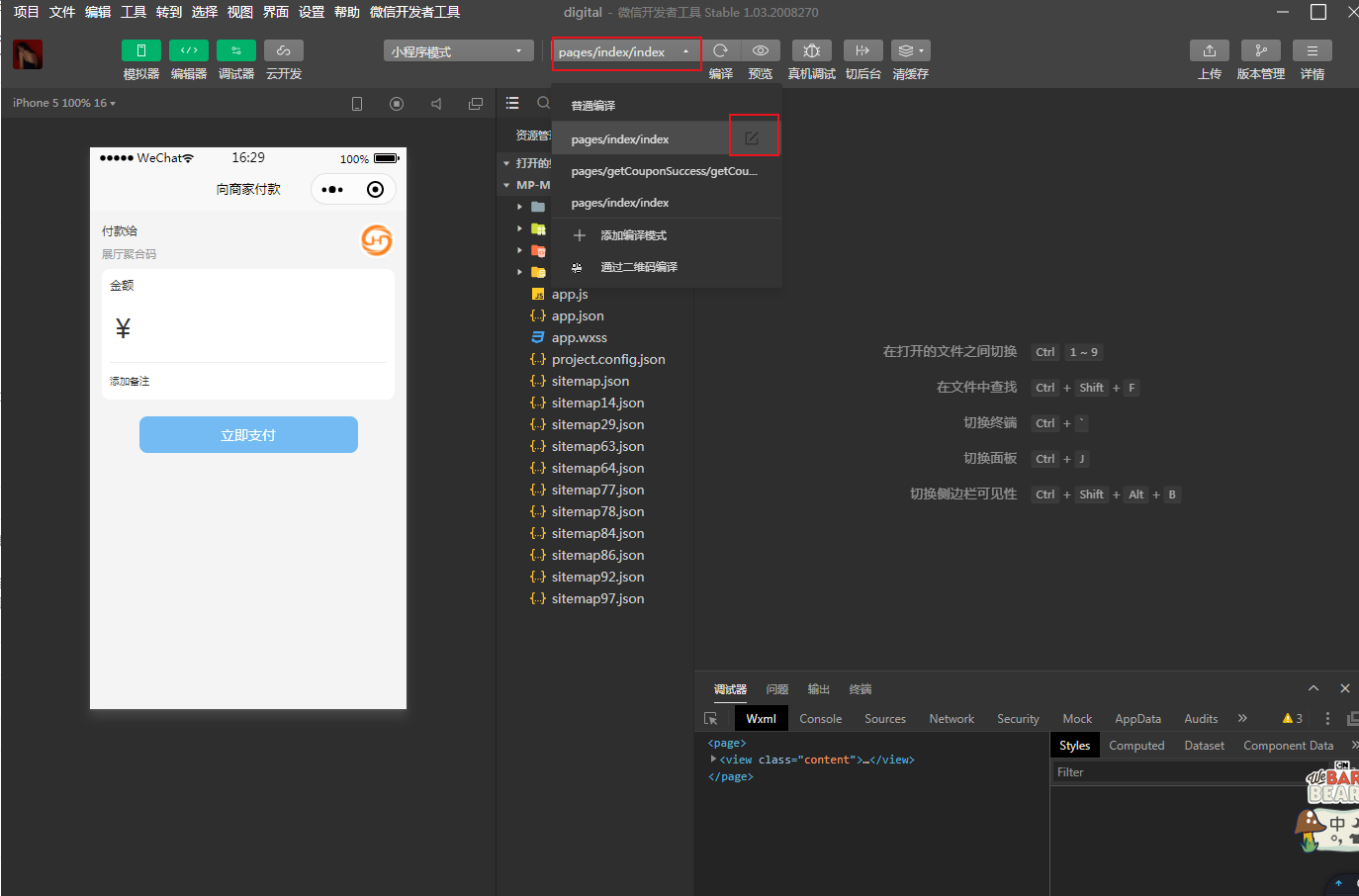
Task: Toggle simulator sound mute icon
Action: tap(436, 104)
